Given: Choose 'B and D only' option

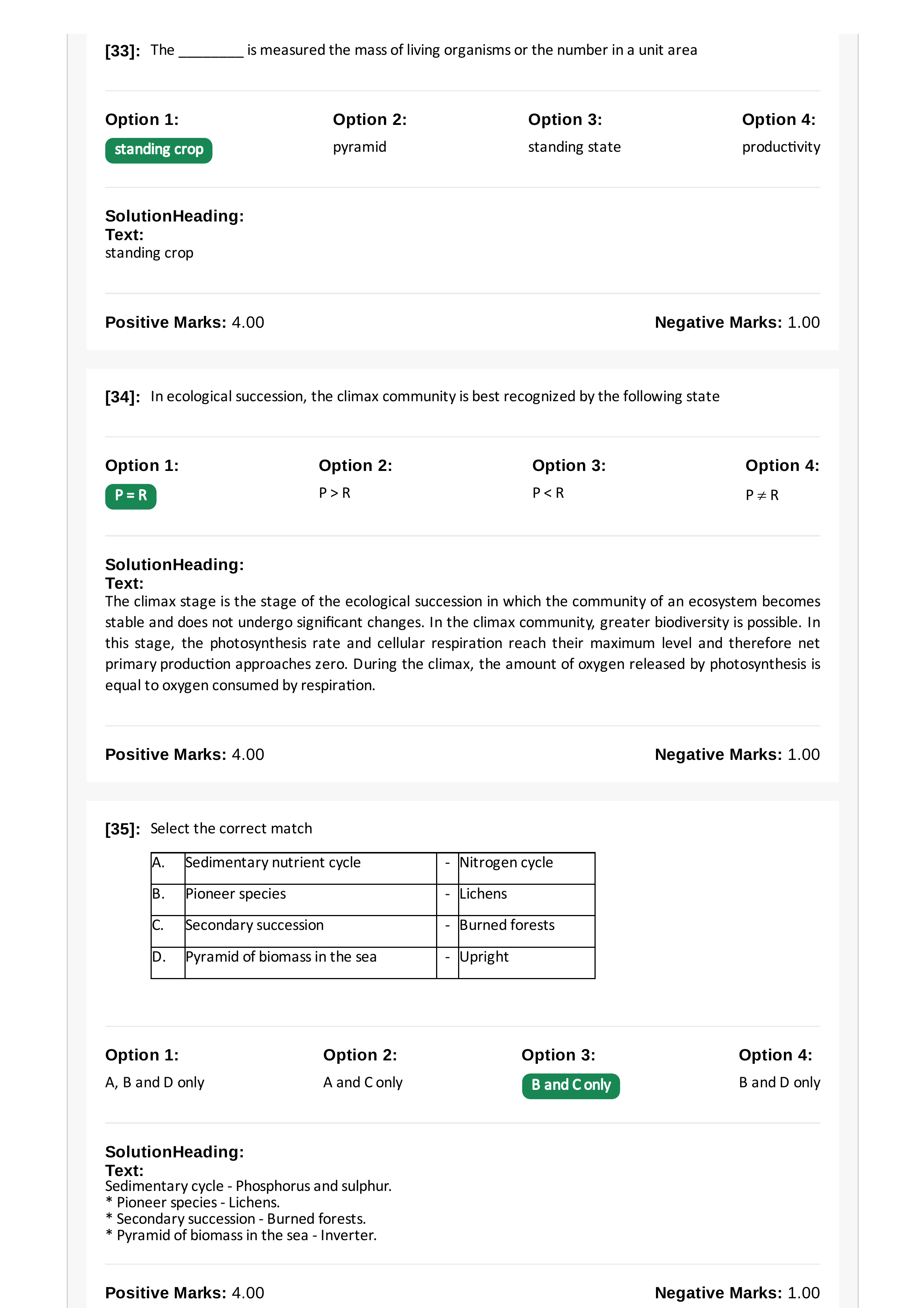Looking at the screenshot, I should (779, 1082).
